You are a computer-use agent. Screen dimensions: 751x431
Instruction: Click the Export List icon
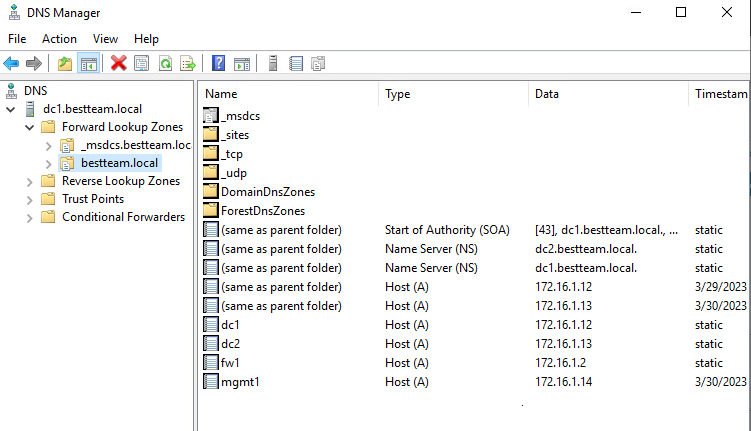coord(188,63)
